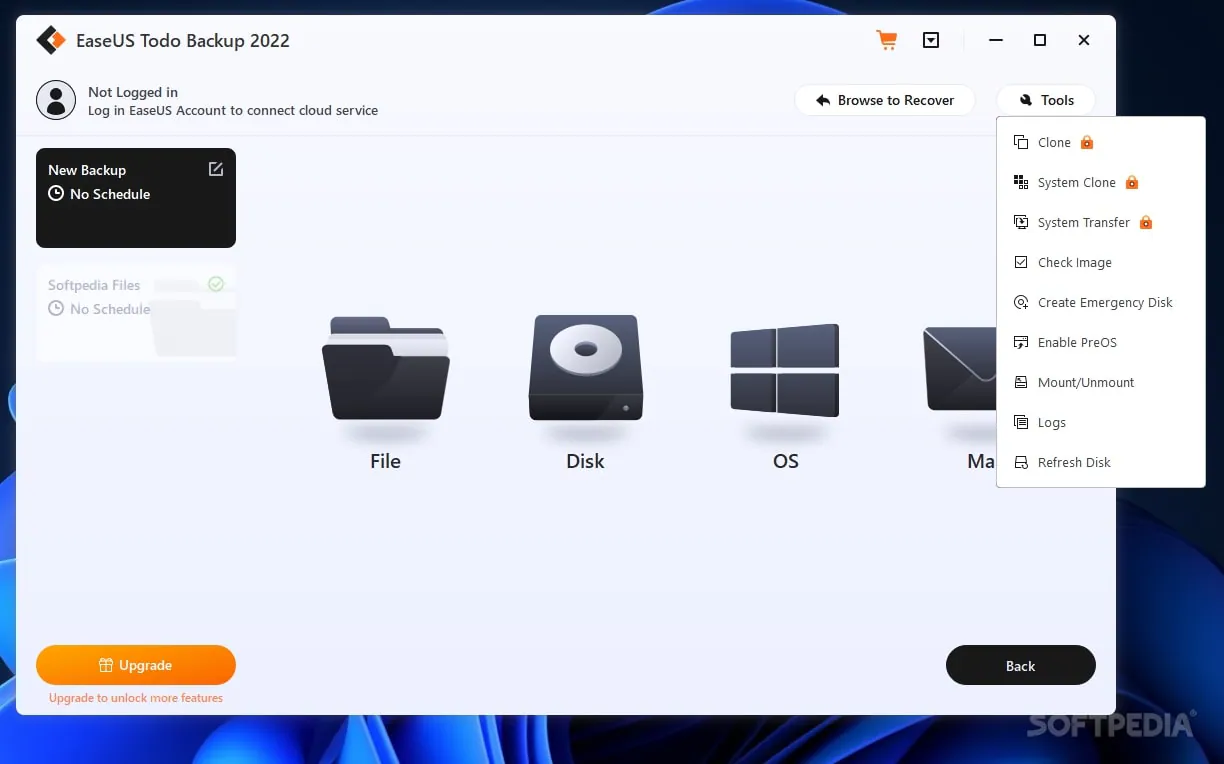Choose Create Emergency Disk option

pyautogui.click(x=1100, y=302)
